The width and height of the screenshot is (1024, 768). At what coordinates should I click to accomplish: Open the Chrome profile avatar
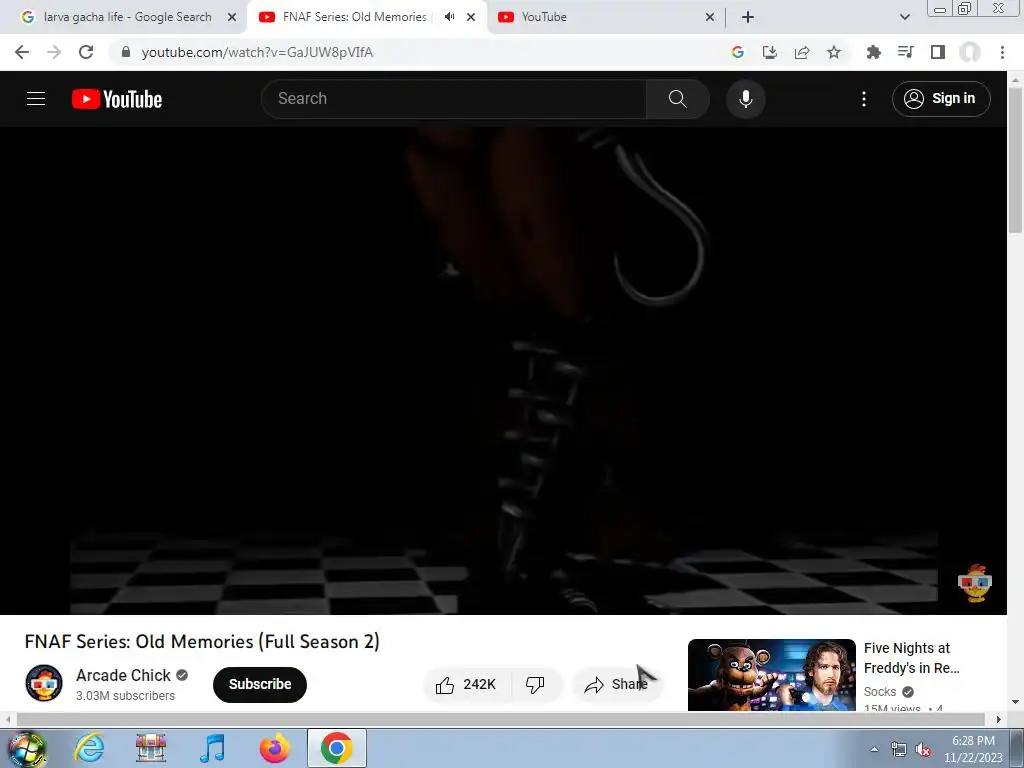(970, 52)
